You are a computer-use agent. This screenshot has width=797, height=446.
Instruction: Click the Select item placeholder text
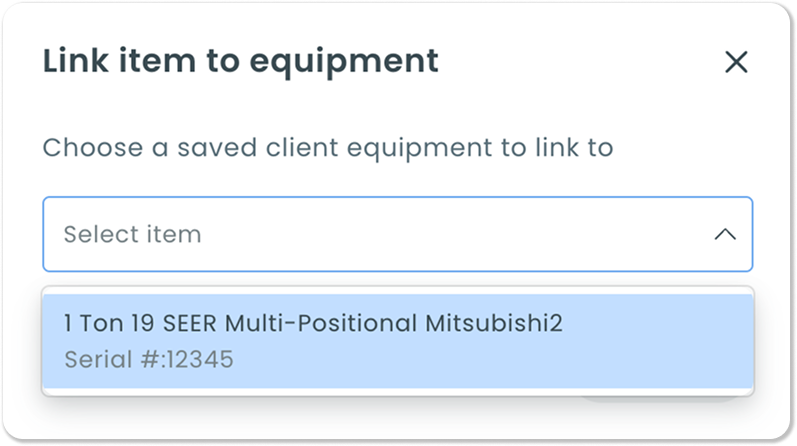point(133,234)
